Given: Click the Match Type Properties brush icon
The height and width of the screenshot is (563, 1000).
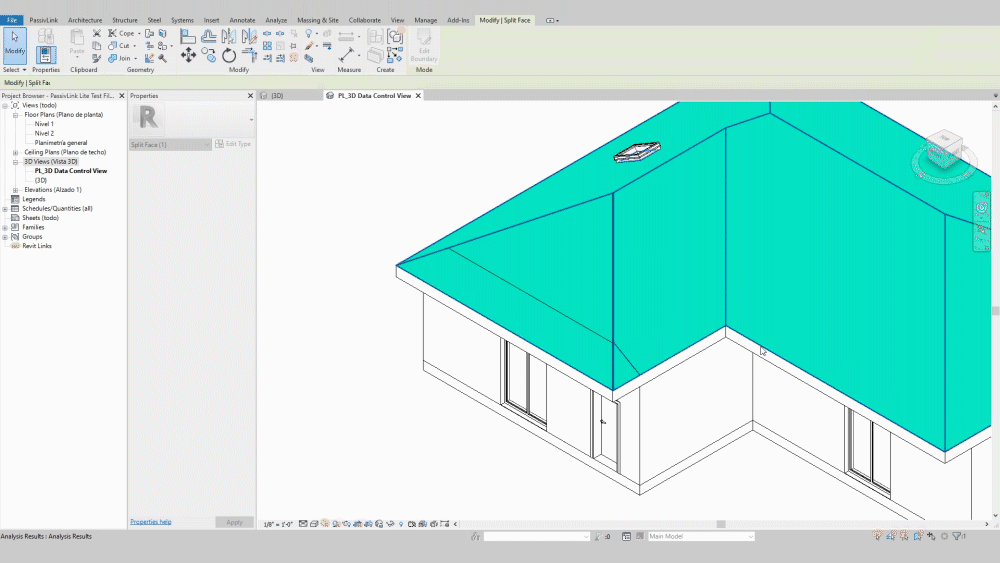Looking at the screenshot, I should tap(97, 59).
